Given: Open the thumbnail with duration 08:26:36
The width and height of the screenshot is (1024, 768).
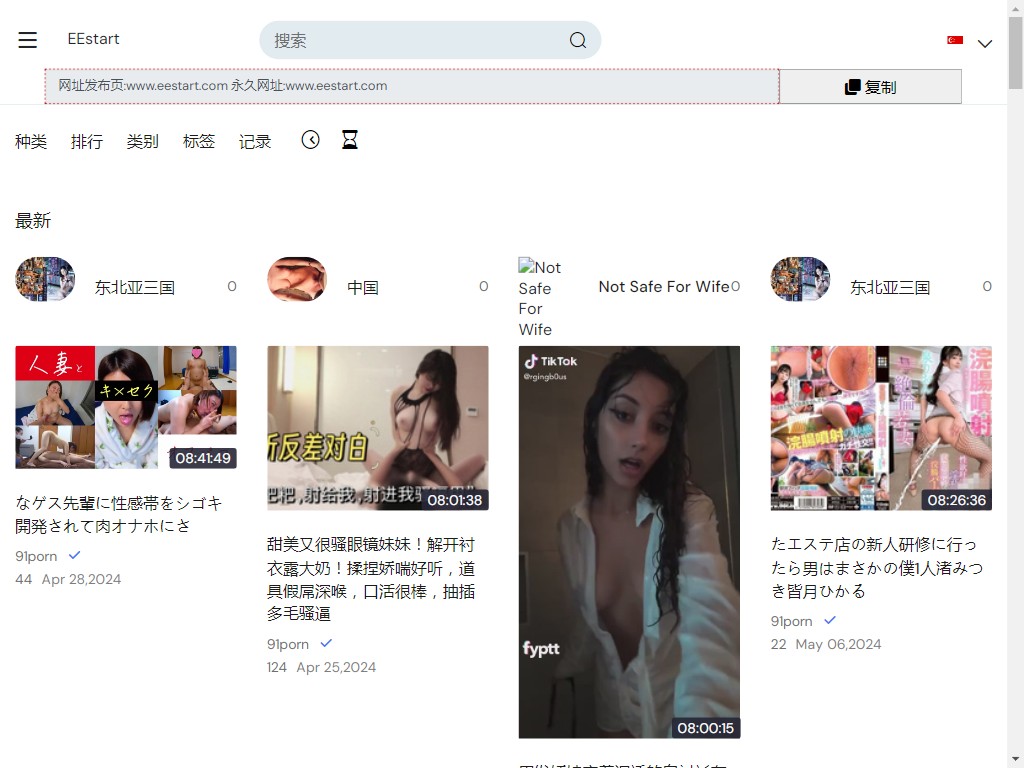Looking at the screenshot, I should point(881,428).
